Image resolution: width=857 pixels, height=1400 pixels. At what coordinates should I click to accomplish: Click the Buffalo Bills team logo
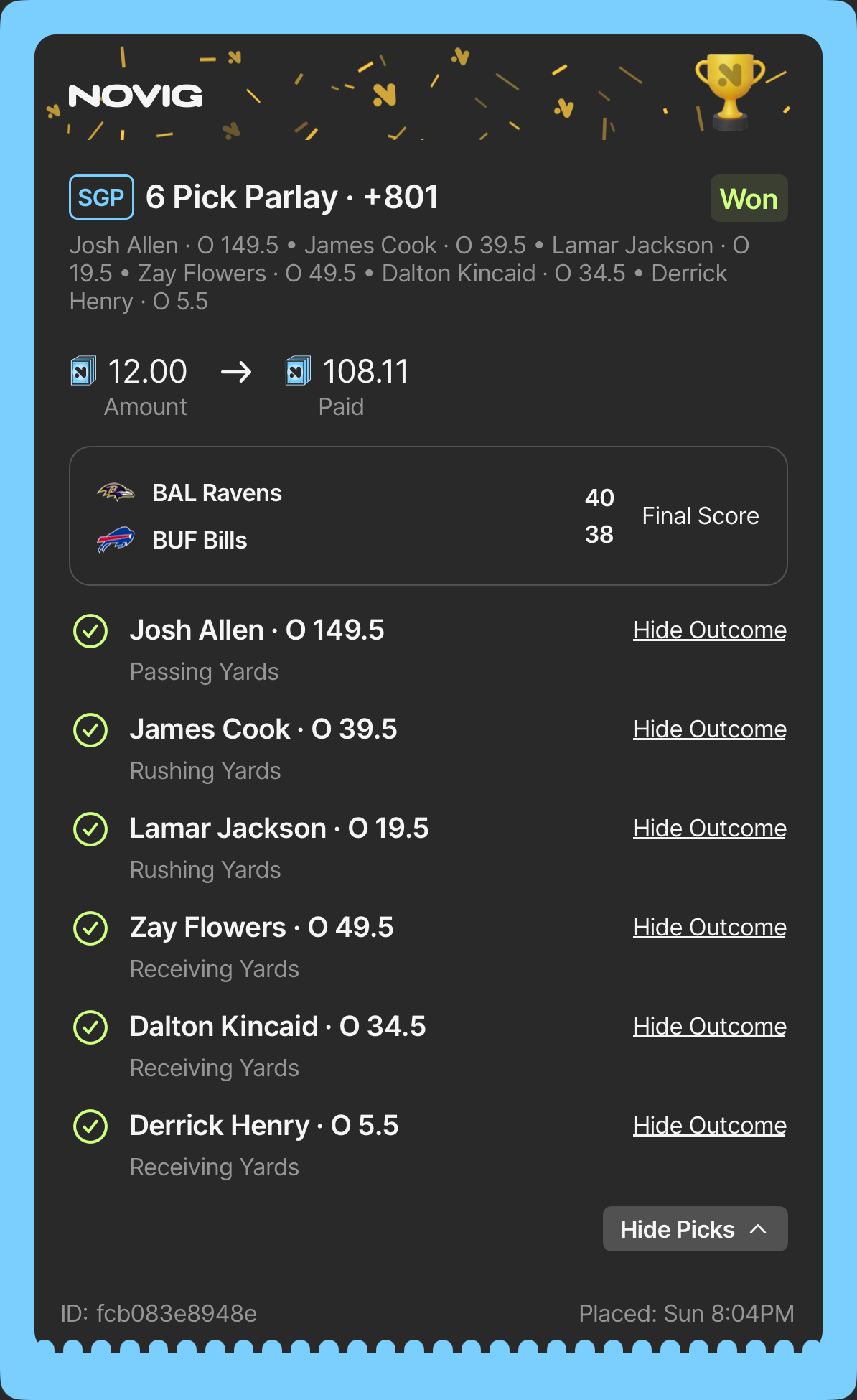(116, 540)
